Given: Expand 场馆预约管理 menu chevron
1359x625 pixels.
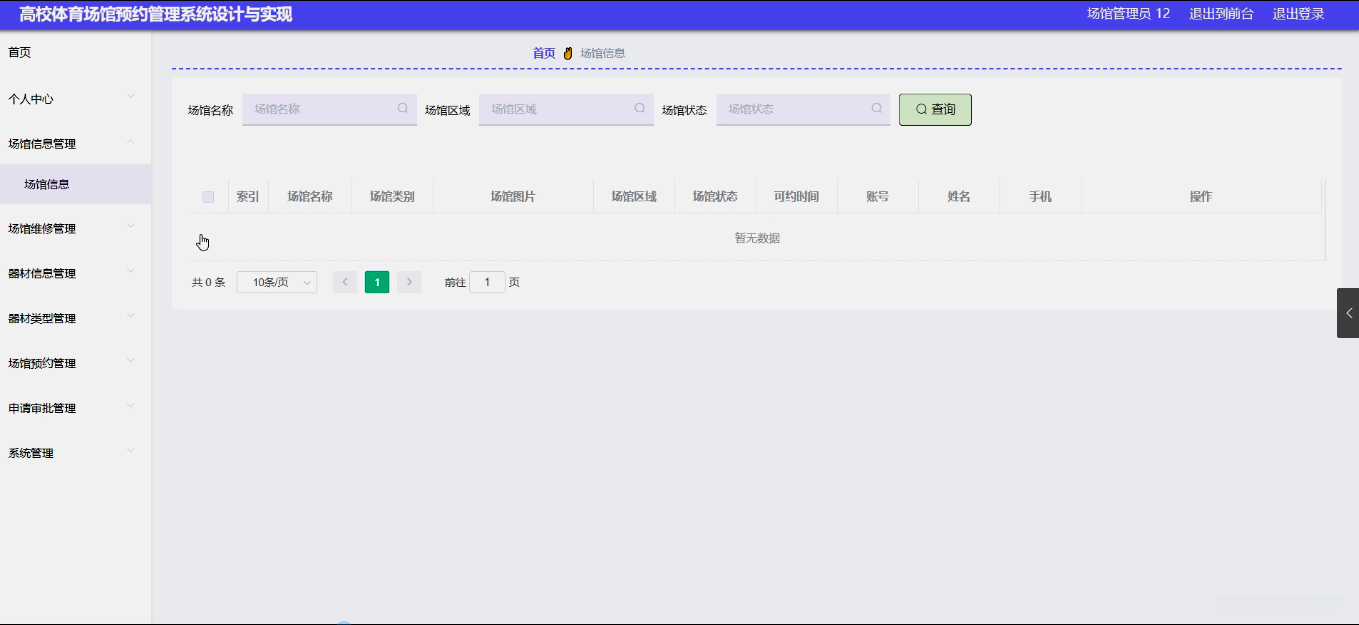Looking at the screenshot, I should point(131,361).
